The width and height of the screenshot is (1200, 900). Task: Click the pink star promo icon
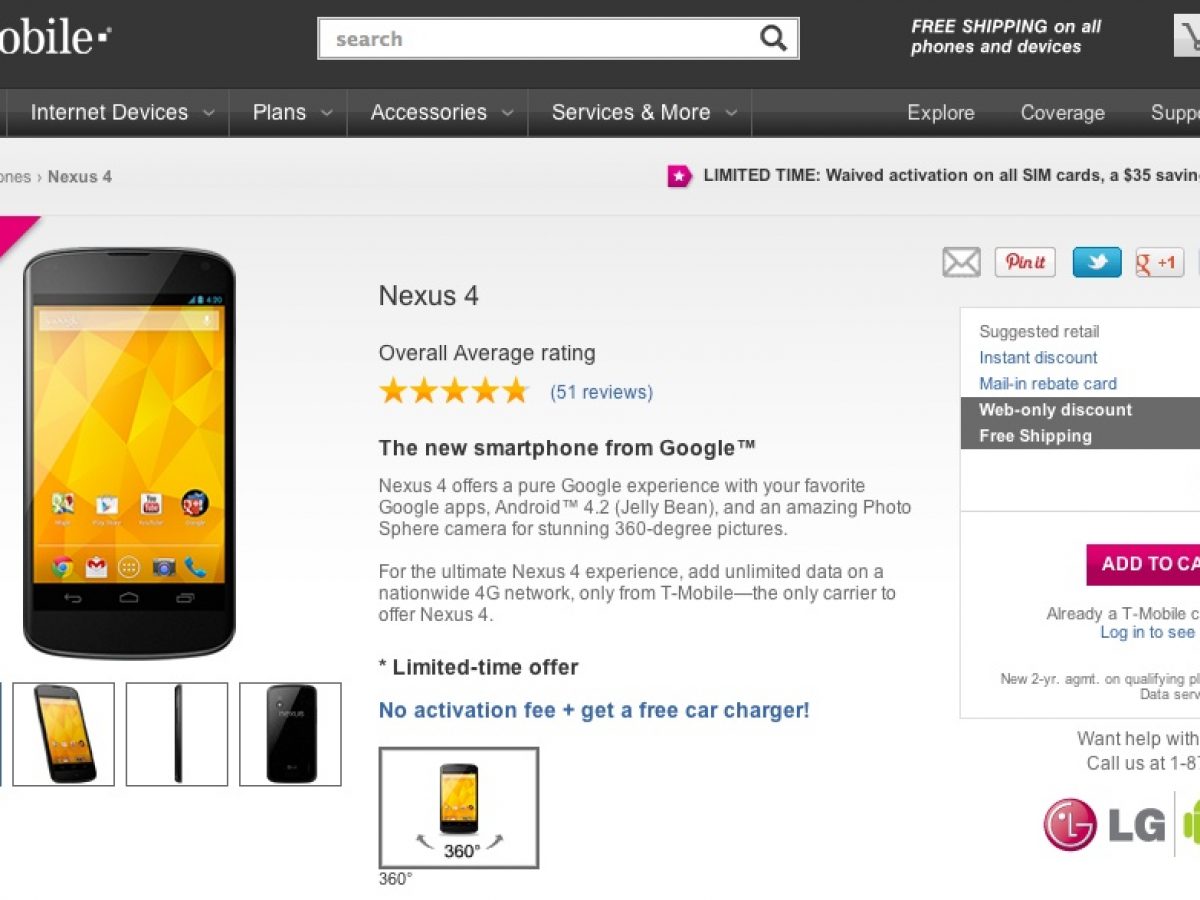coord(680,176)
